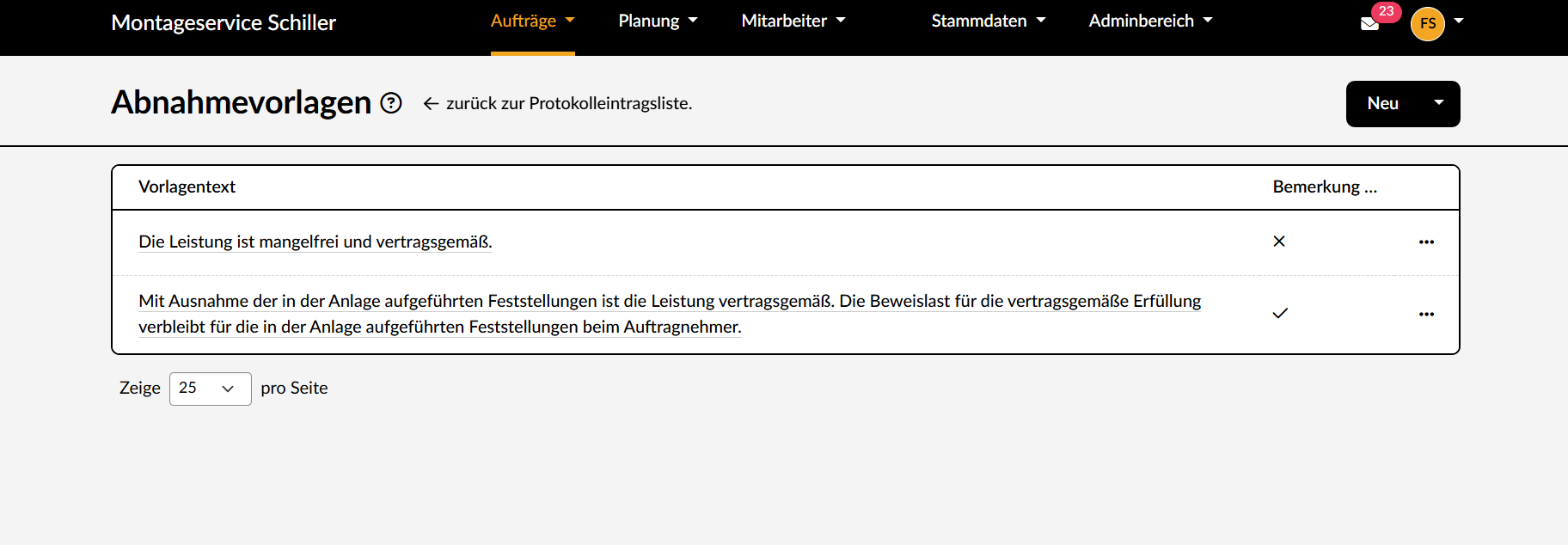Click the FS user avatar
Viewport: 1568px width, 545px height.
click(x=1427, y=24)
